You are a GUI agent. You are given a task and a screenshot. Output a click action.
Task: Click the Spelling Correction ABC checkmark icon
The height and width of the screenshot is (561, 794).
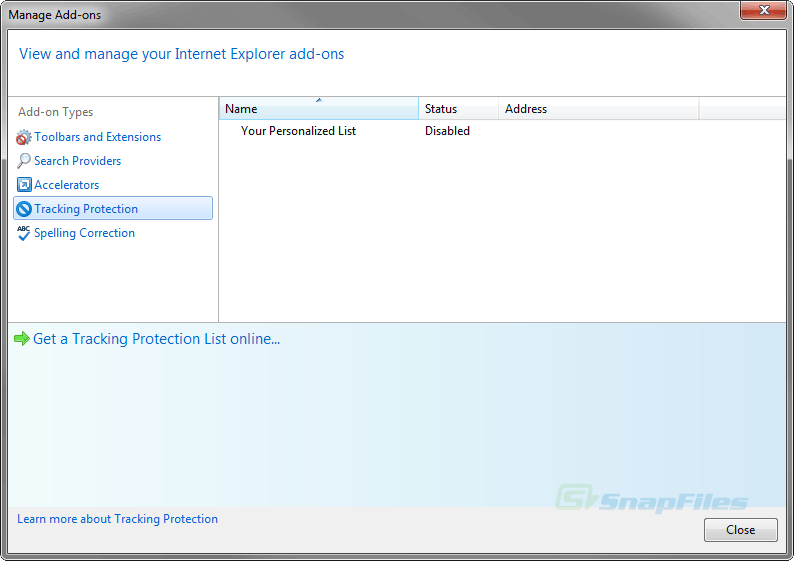point(23,233)
